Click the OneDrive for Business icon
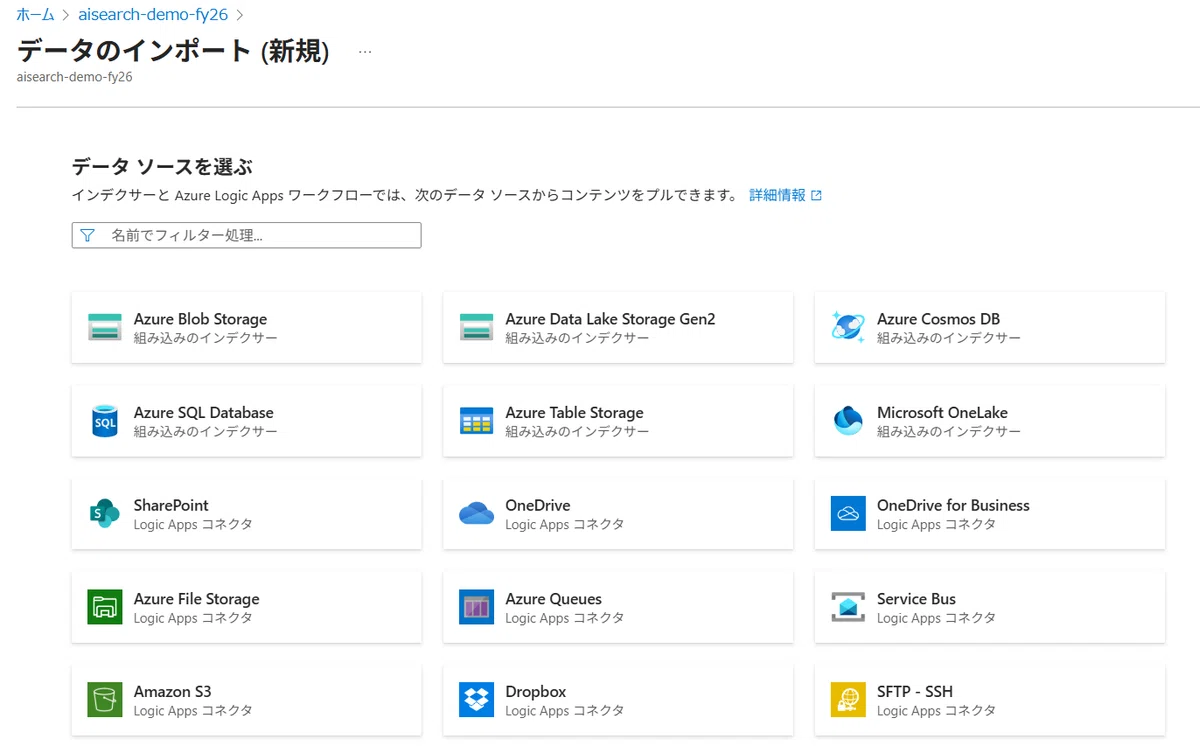The width and height of the screenshot is (1200, 753). click(x=848, y=514)
